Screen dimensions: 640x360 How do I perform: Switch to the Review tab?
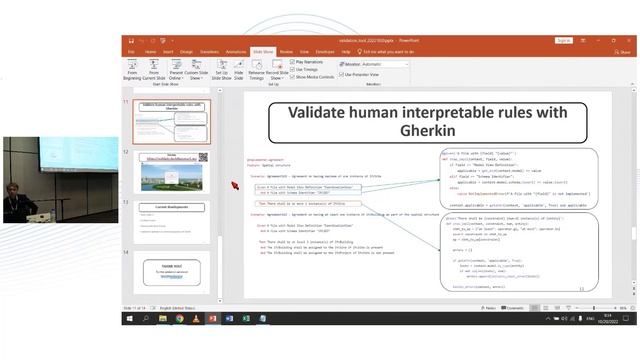(x=286, y=52)
